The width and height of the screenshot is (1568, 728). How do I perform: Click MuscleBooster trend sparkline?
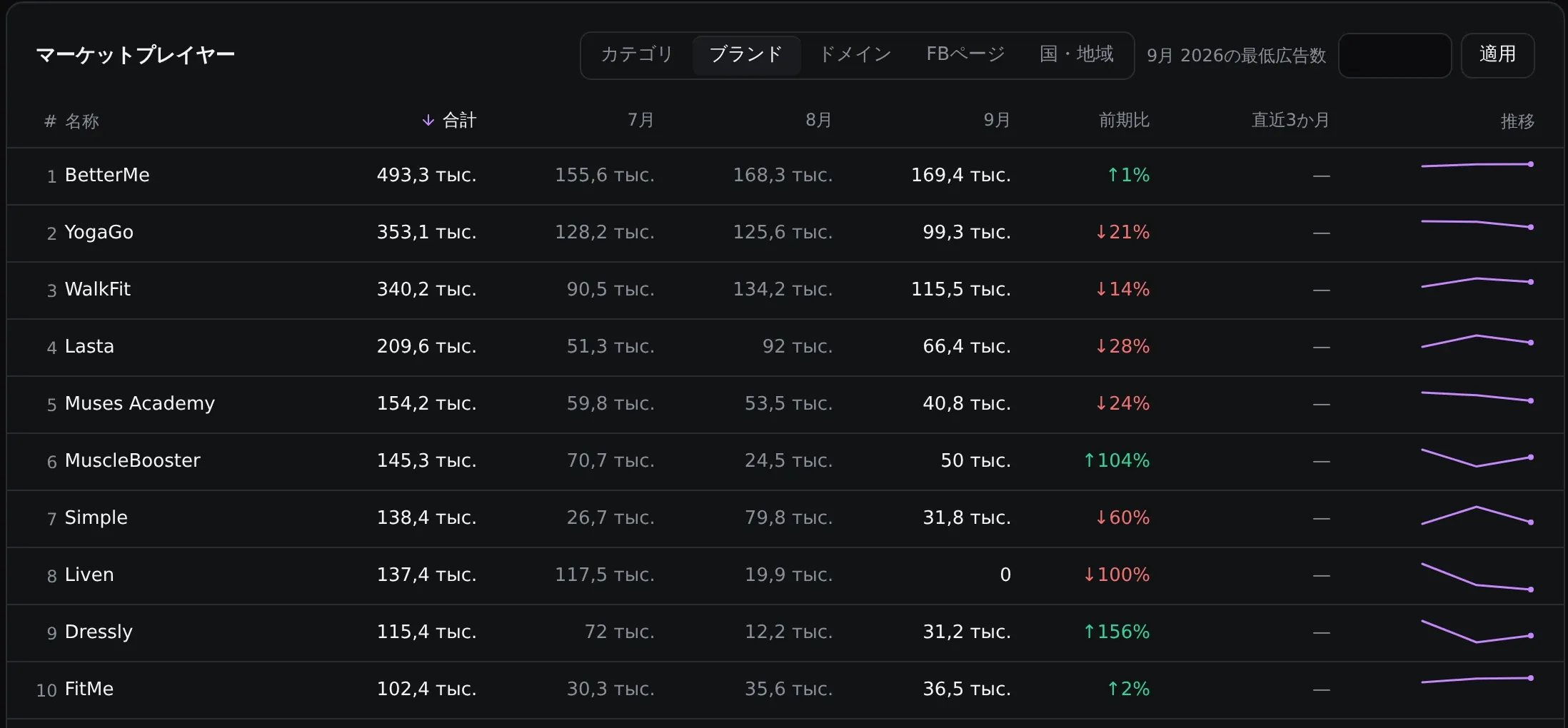pos(1477,457)
